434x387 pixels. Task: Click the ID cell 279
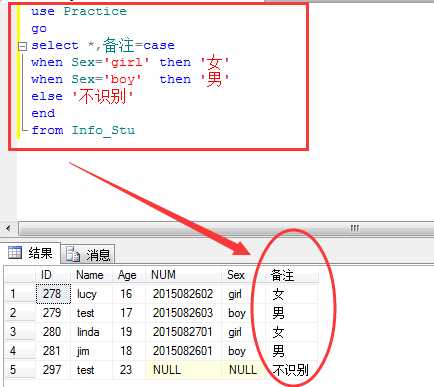[x=53, y=313]
